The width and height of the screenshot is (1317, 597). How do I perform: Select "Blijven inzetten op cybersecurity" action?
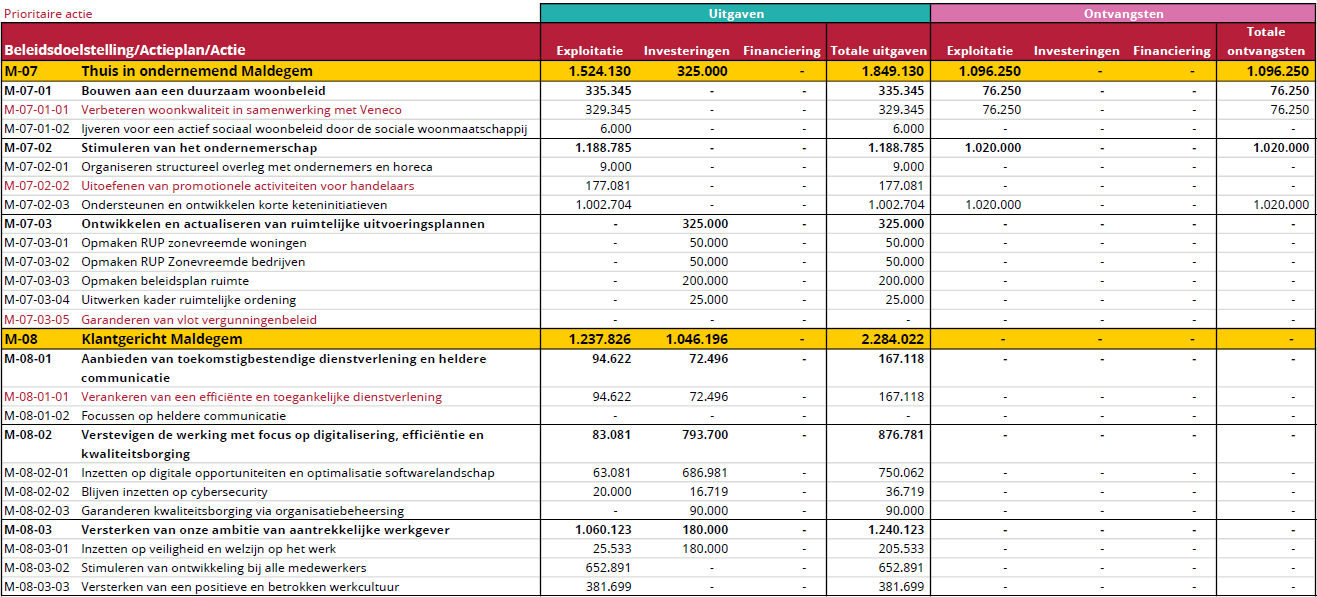point(174,492)
